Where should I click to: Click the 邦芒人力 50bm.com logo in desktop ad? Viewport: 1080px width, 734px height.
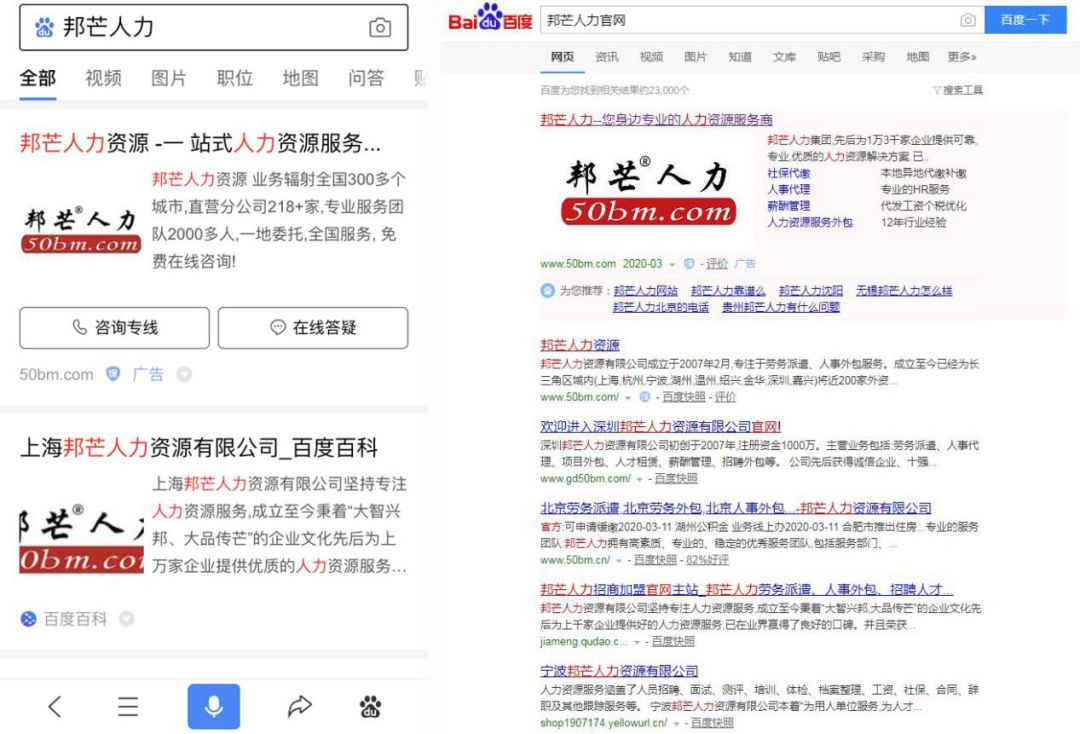coord(649,191)
